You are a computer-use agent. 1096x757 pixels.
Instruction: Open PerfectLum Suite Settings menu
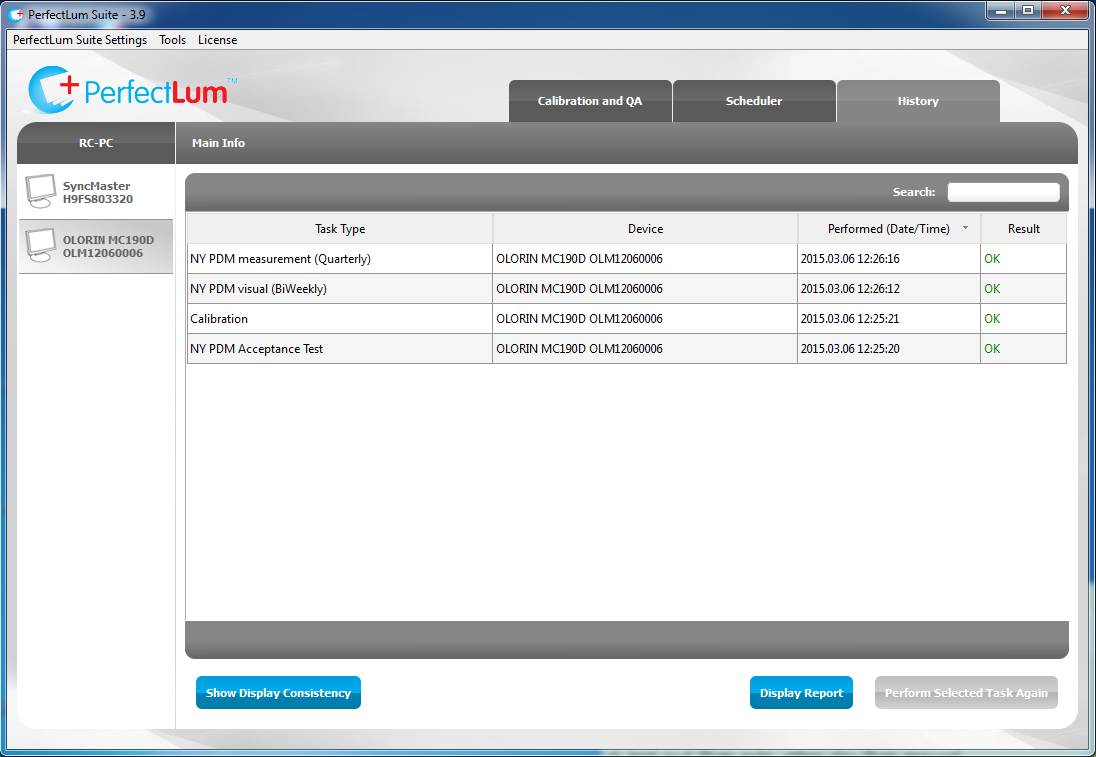coord(80,40)
